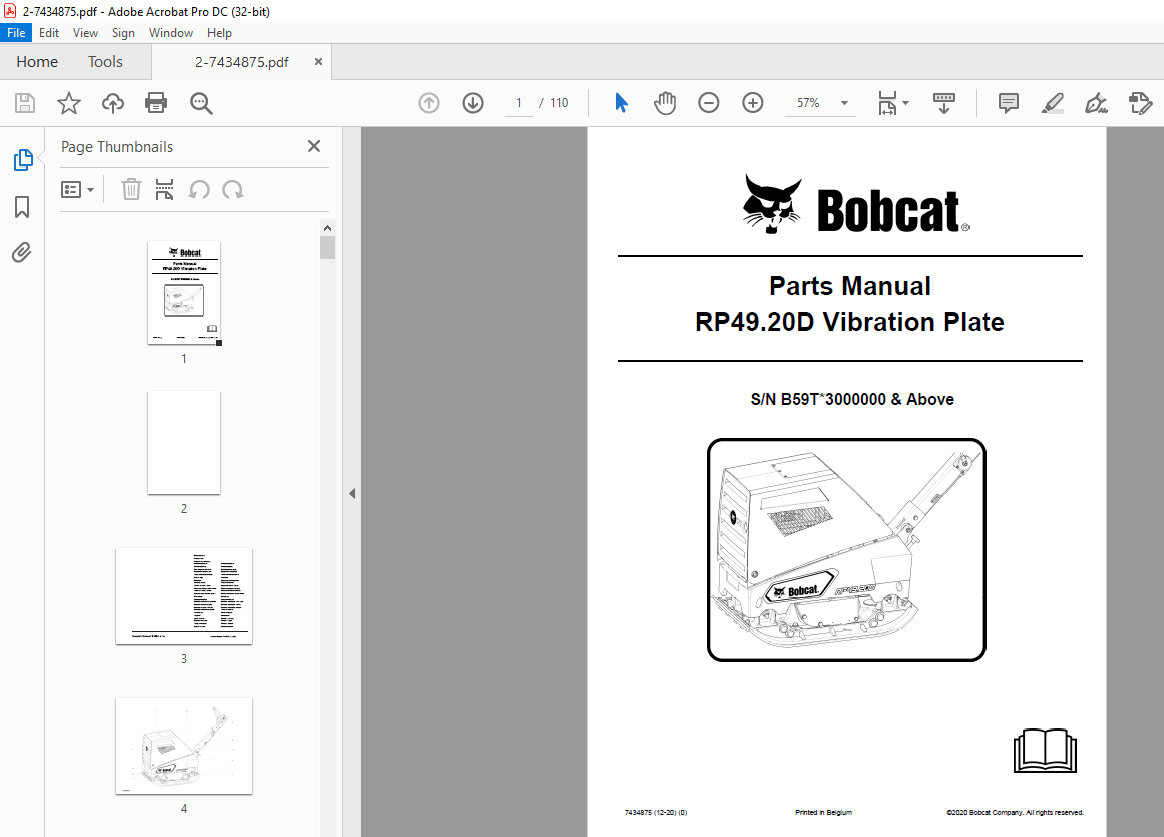The height and width of the screenshot is (837, 1164).
Task: Open the Sign document pen tool
Action: (x=1096, y=103)
